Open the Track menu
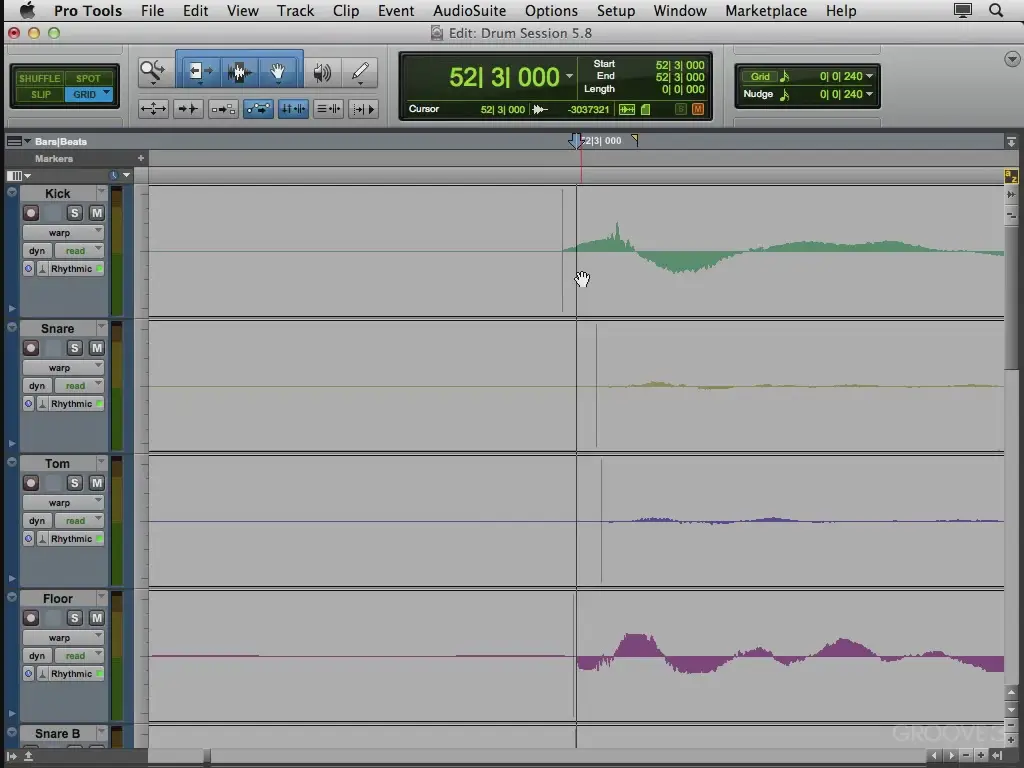The width and height of the screenshot is (1024, 768). [x=295, y=10]
